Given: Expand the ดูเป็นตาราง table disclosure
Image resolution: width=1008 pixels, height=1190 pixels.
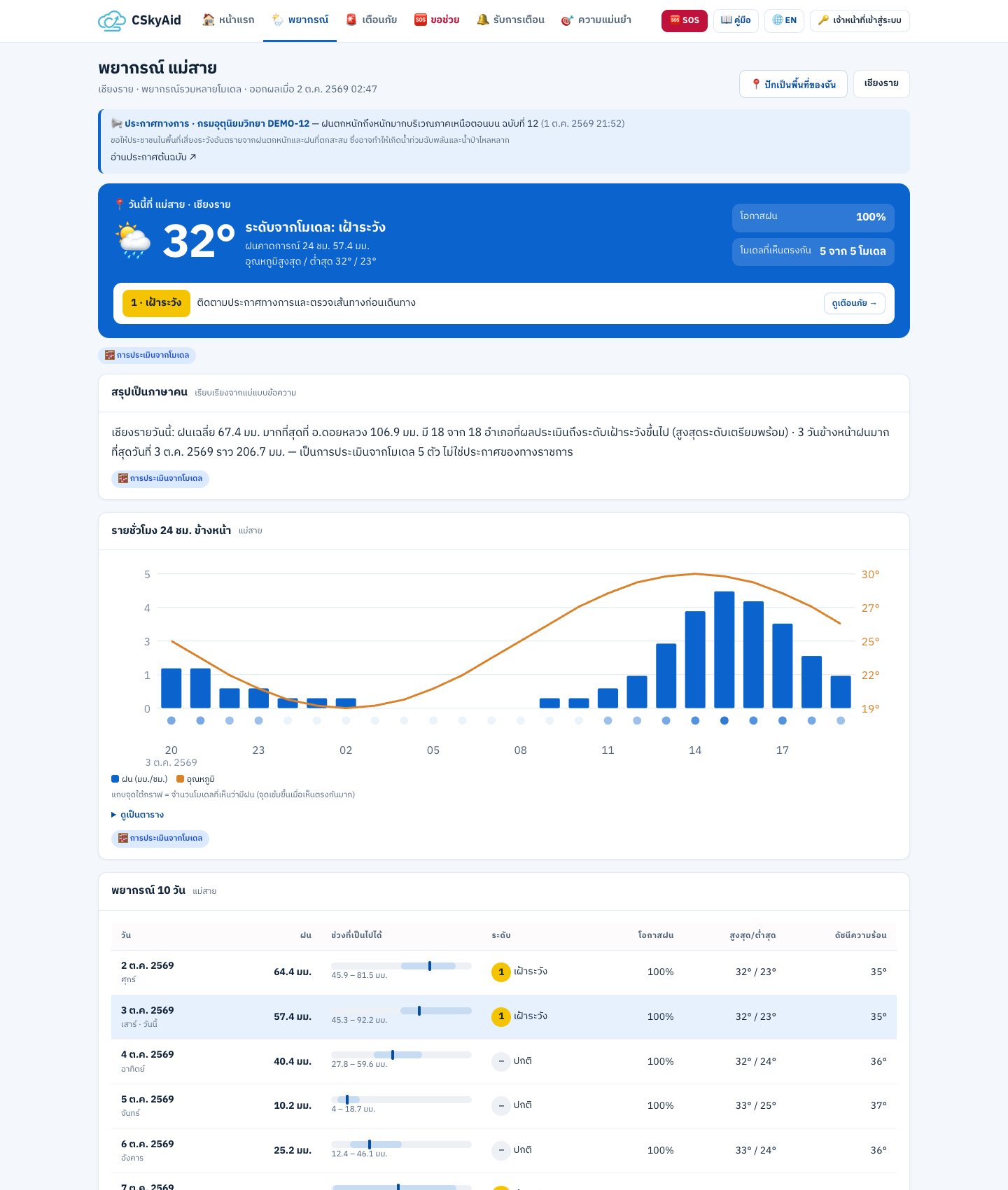Looking at the screenshot, I should click(138, 815).
